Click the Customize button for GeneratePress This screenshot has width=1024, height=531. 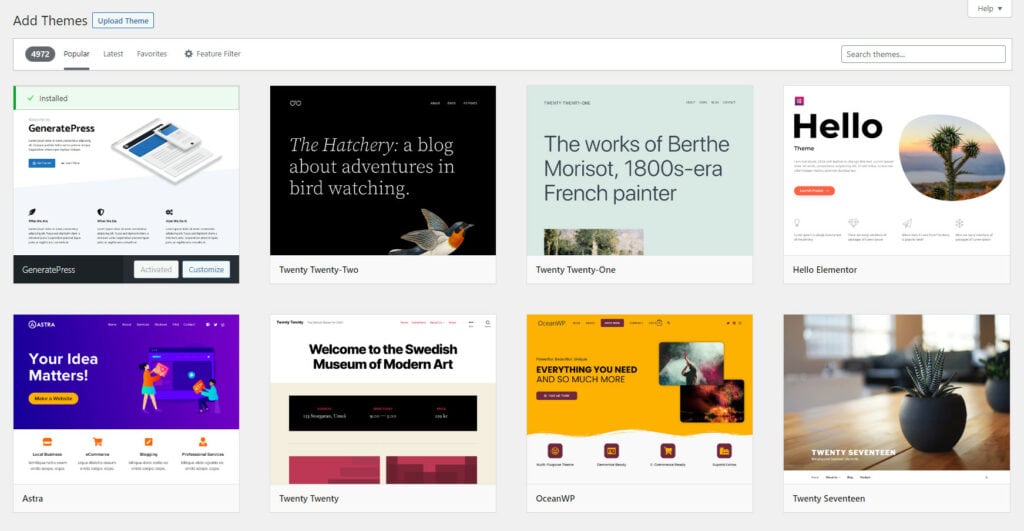[x=206, y=269]
